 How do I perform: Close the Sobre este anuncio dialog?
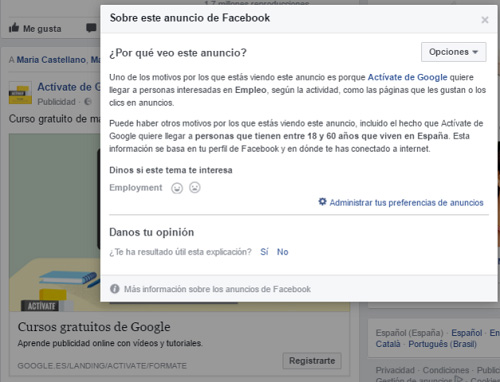click(485, 20)
